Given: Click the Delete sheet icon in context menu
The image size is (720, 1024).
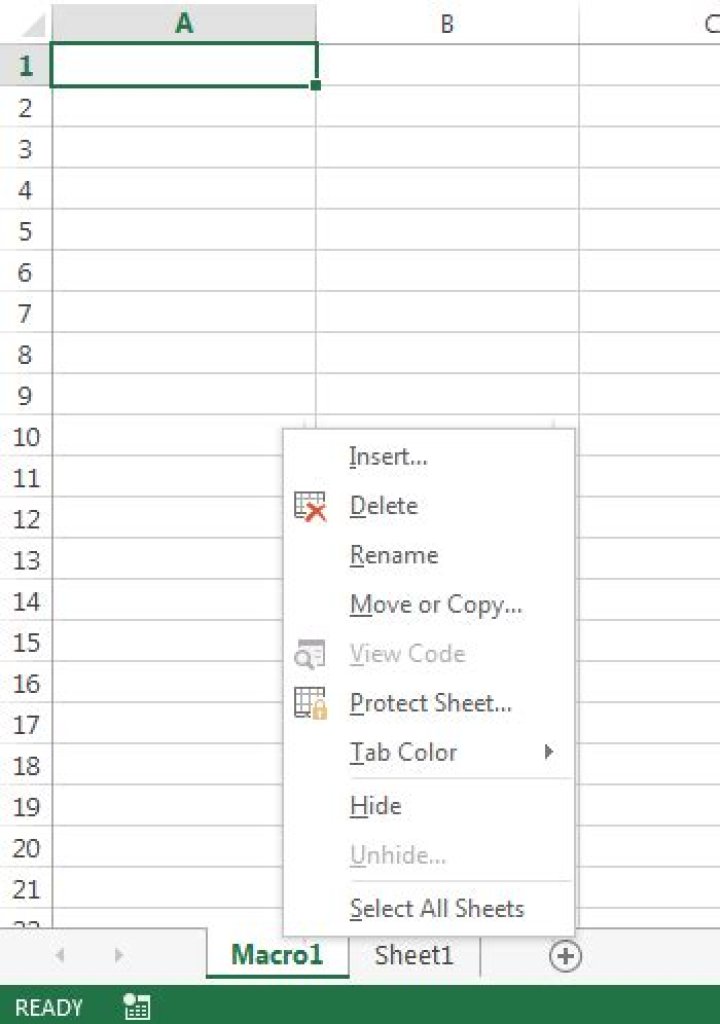Looking at the screenshot, I should pos(310,507).
